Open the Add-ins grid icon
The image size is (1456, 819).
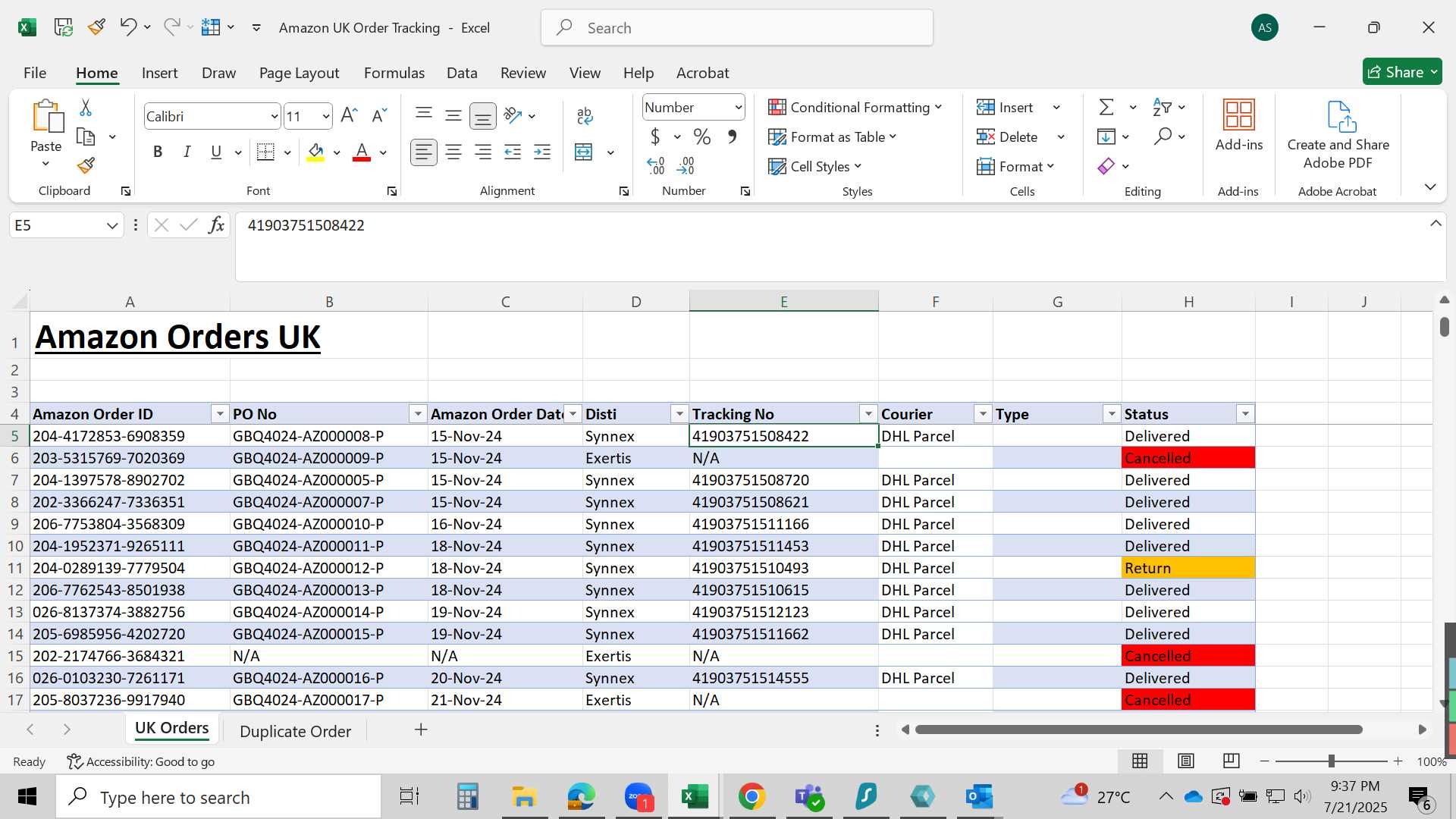point(1239,115)
